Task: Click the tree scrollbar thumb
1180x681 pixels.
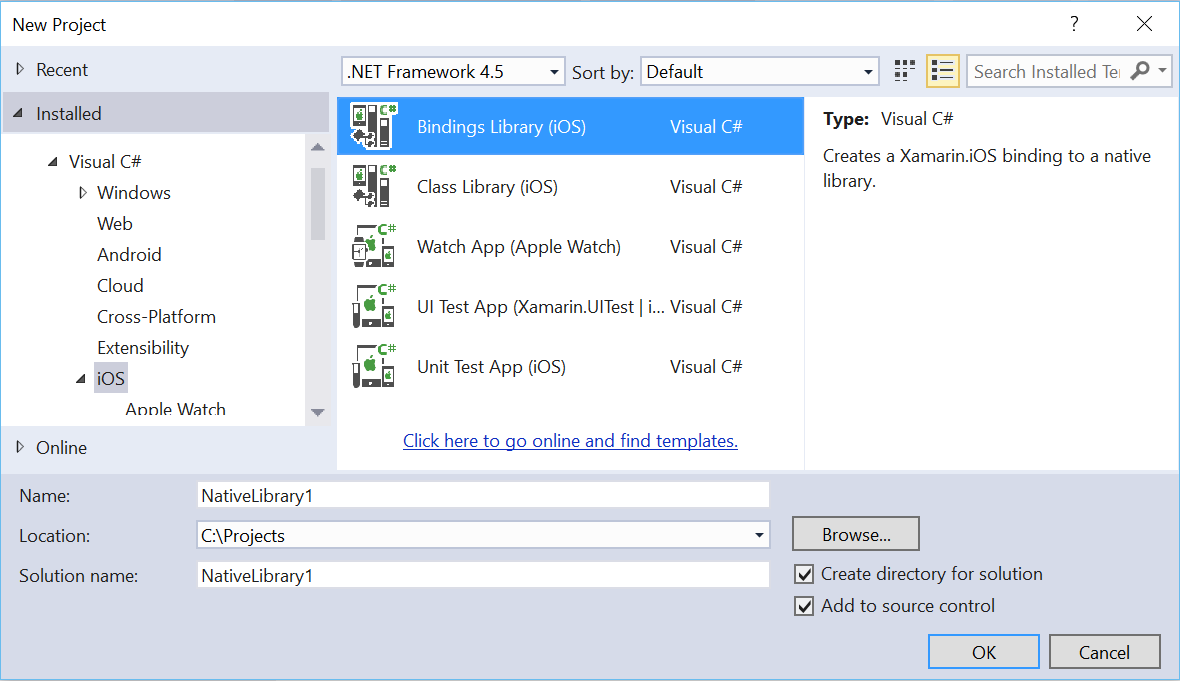Action: [x=318, y=203]
